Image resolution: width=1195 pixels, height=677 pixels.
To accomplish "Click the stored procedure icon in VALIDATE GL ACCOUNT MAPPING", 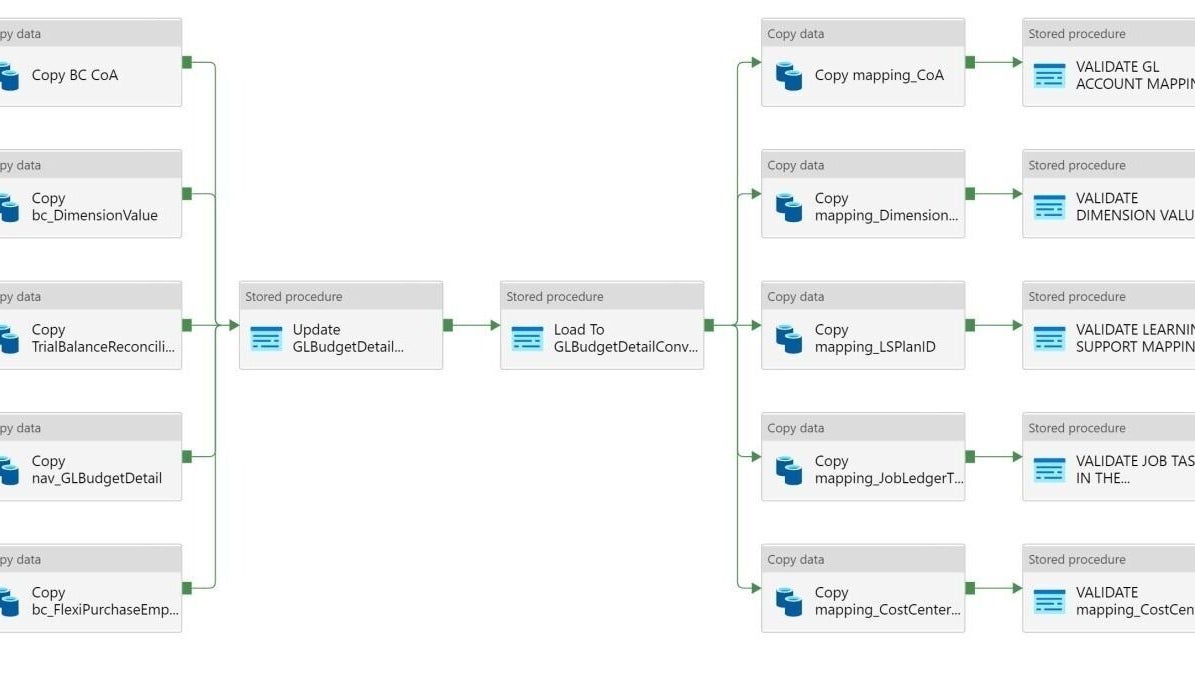I will click(x=1049, y=75).
